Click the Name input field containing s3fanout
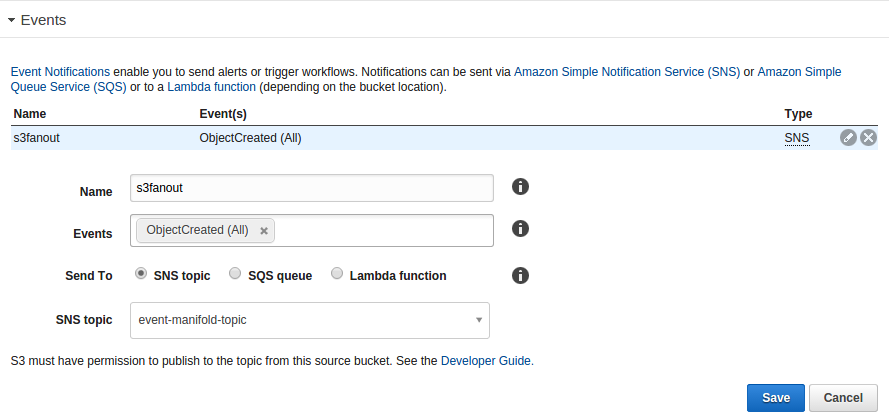889x419 pixels. pos(312,188)
